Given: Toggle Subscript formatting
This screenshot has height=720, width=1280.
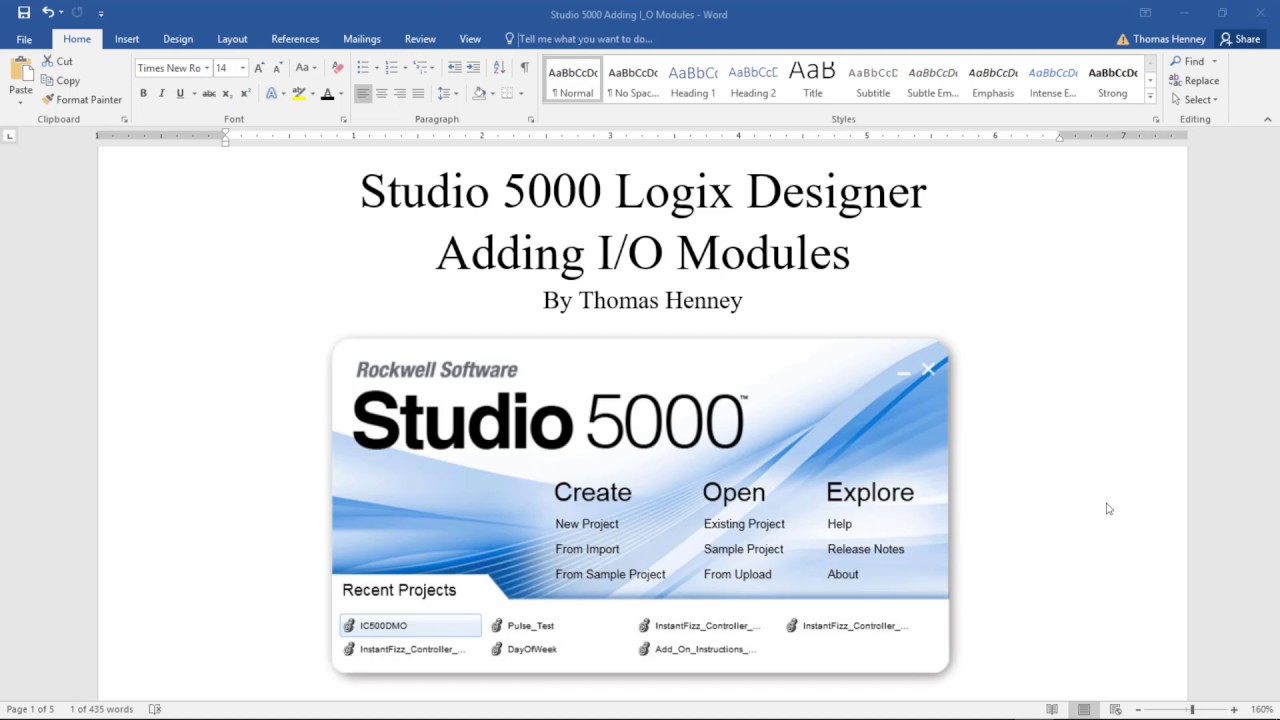Looking at the screenshot, I should (227, 93).
